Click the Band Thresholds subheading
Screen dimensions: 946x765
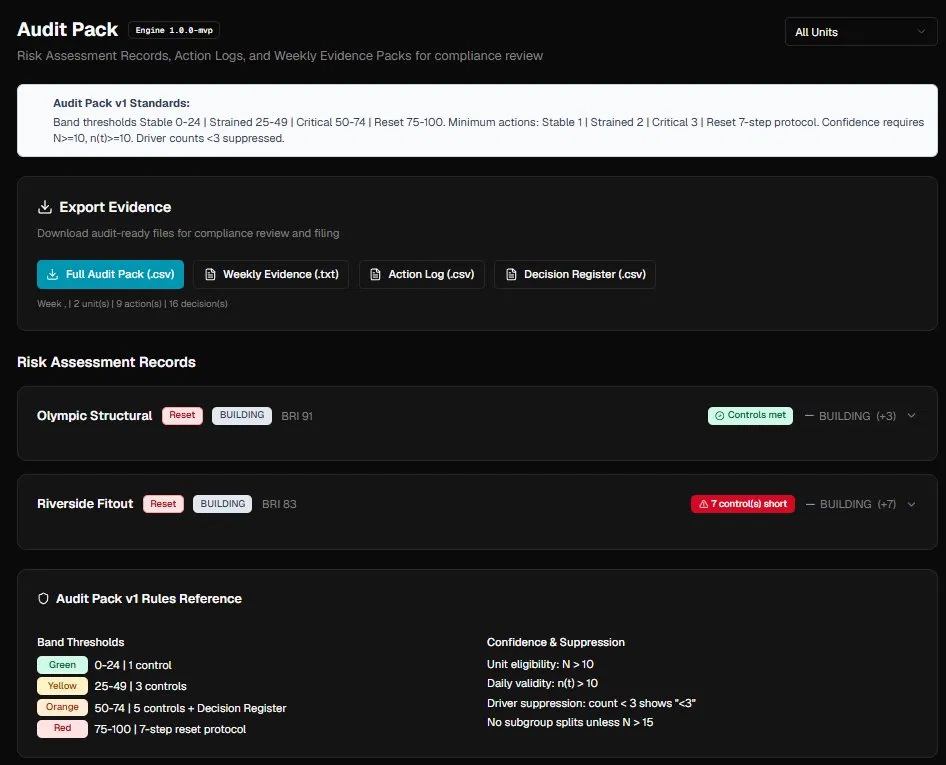point(81,643)
